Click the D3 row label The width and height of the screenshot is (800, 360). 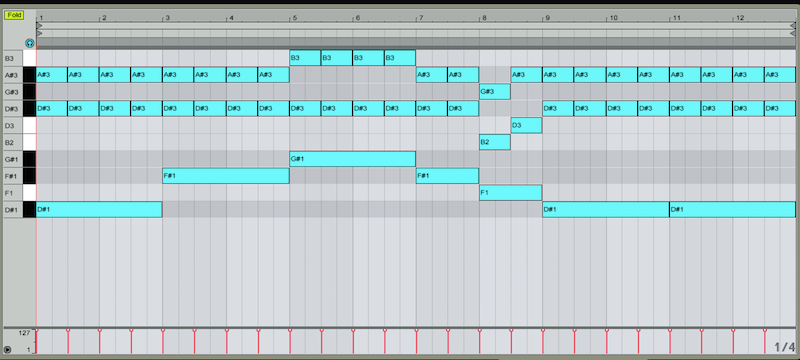coord(9,126)
